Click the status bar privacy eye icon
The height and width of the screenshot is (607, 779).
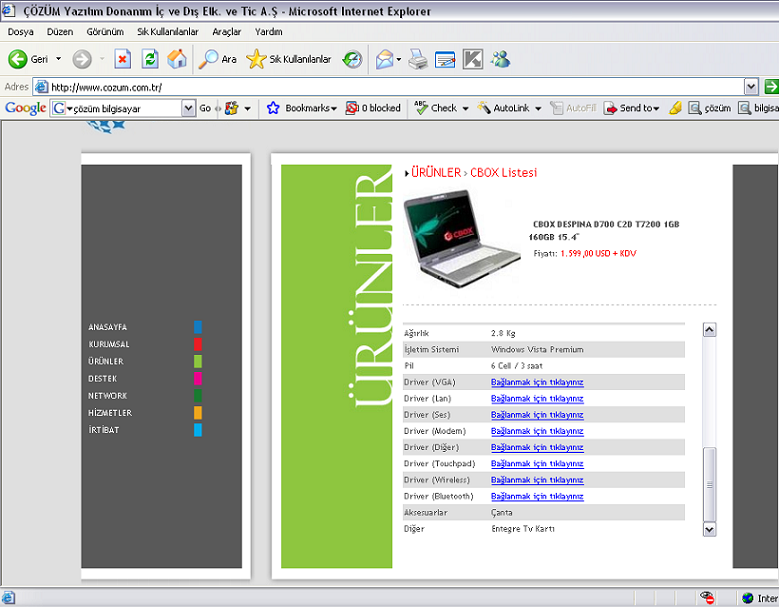click(x=706, y=598)
